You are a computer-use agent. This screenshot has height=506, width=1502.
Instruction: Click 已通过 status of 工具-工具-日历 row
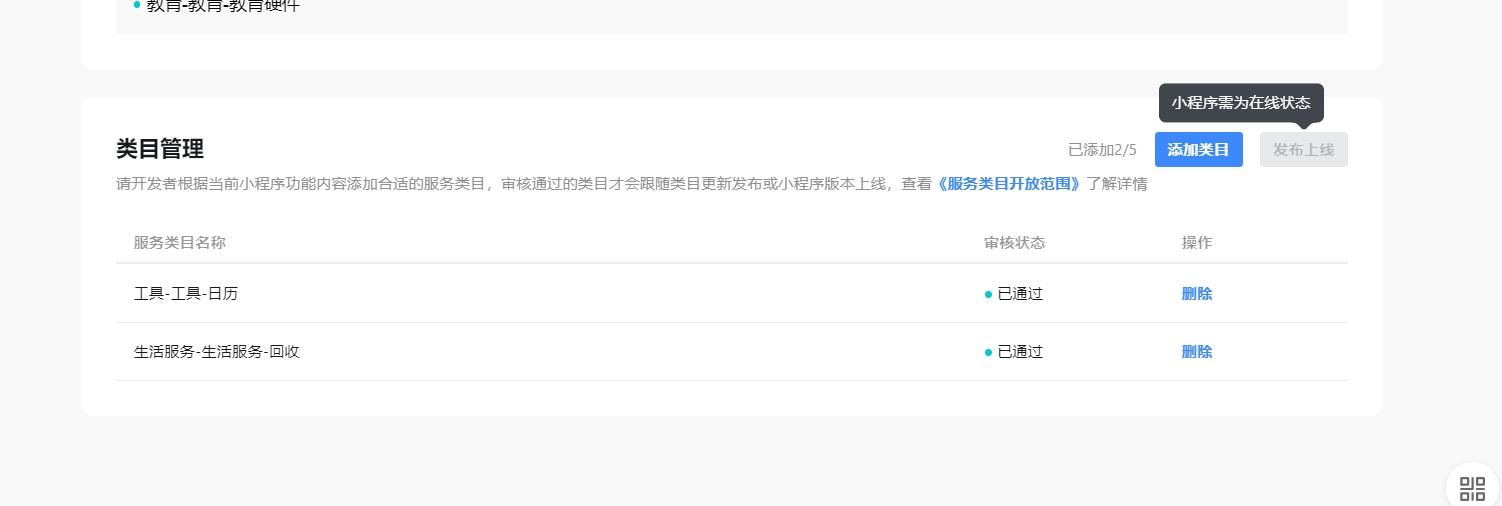click(x=1020, y=294)
